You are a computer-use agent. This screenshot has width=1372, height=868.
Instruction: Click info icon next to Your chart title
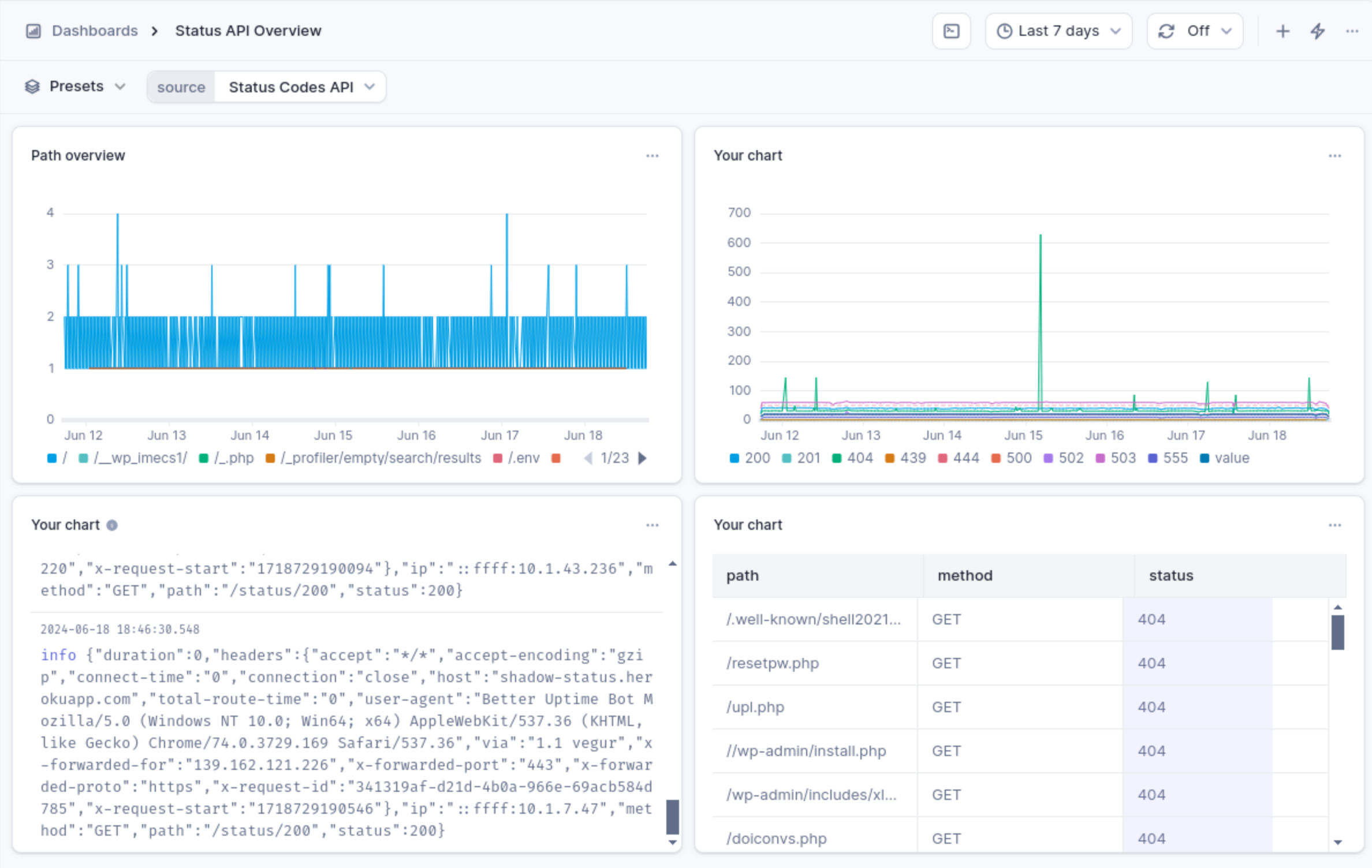(112, 525)
